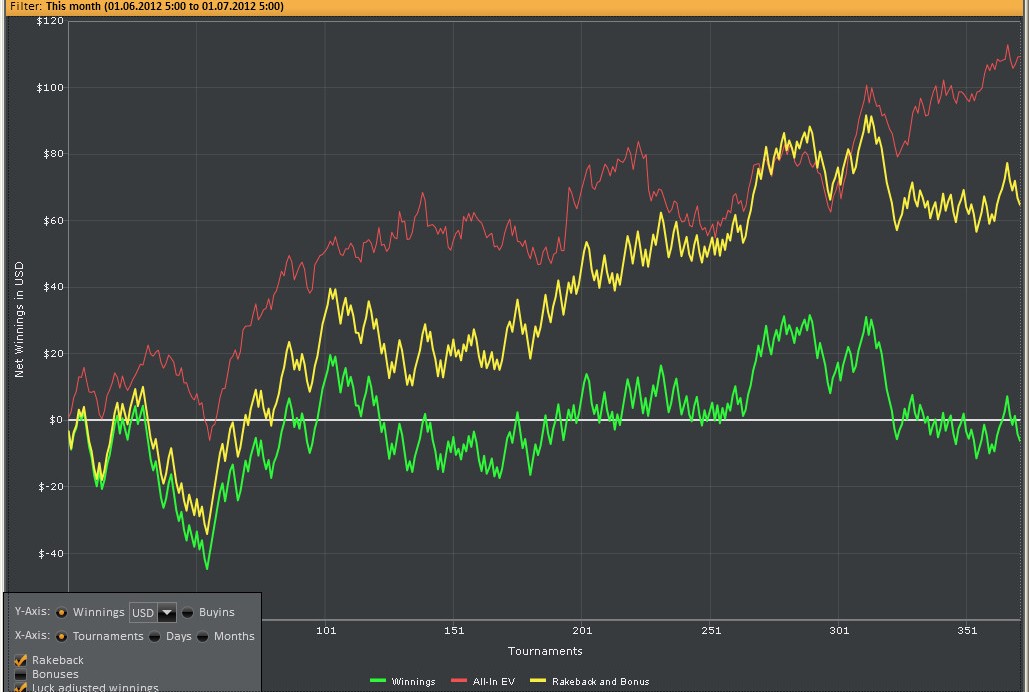
Task: Select the Buyins Y-axis radio button
Action: 188,612
